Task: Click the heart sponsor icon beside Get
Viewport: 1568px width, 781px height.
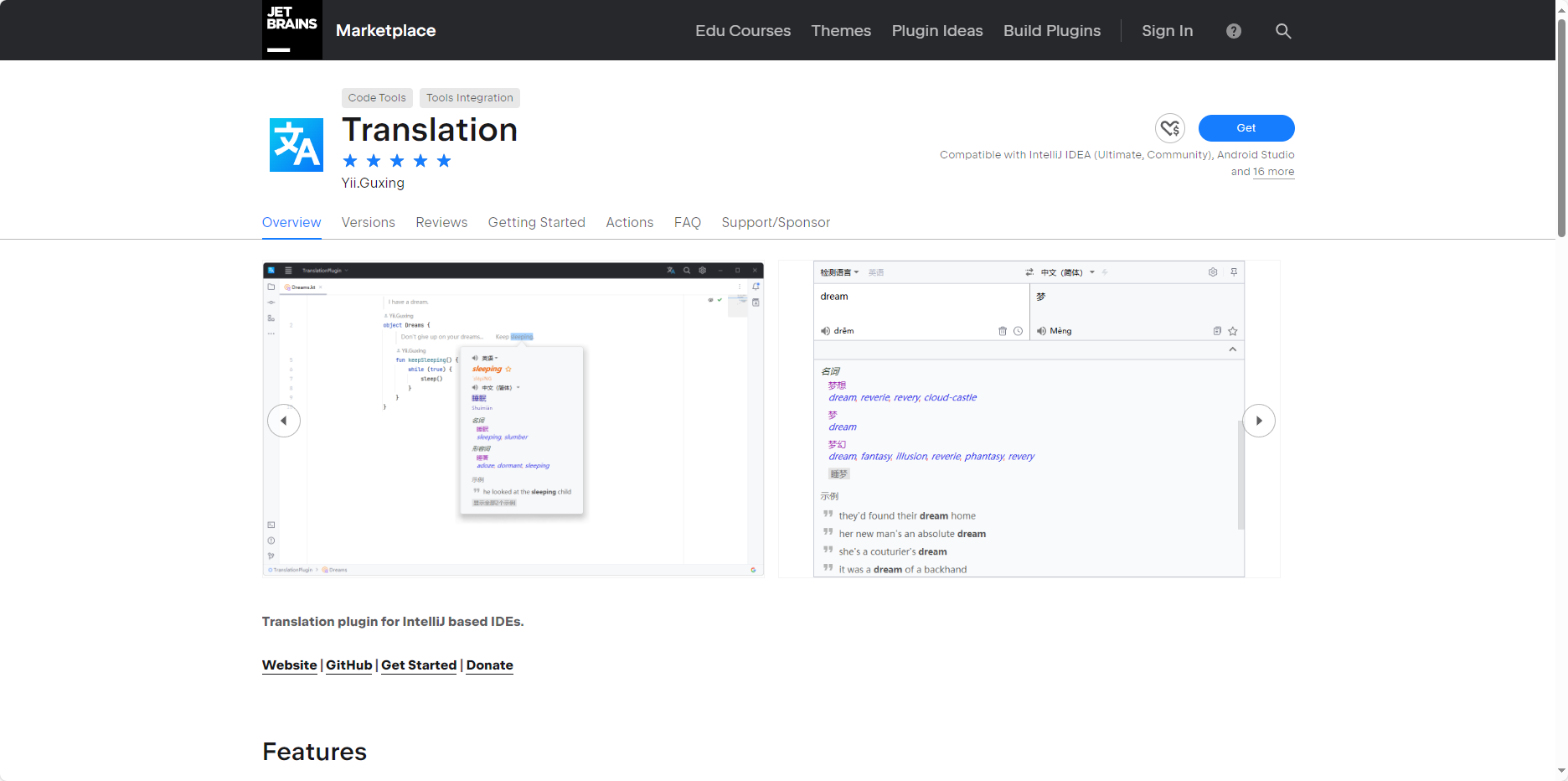Action: click(1170, 128)
